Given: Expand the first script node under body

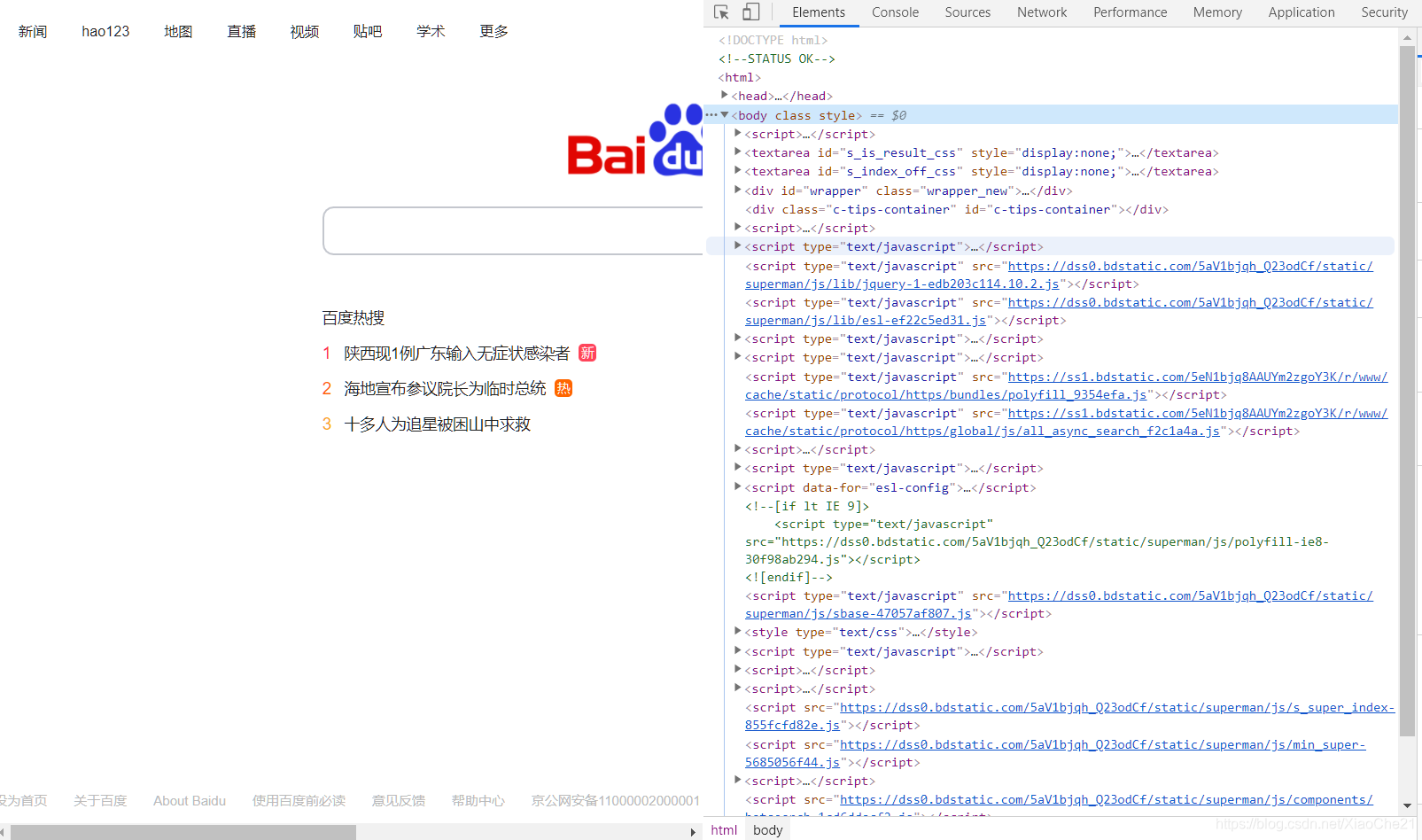Looking at the screenshot, I should pos(738,133).
